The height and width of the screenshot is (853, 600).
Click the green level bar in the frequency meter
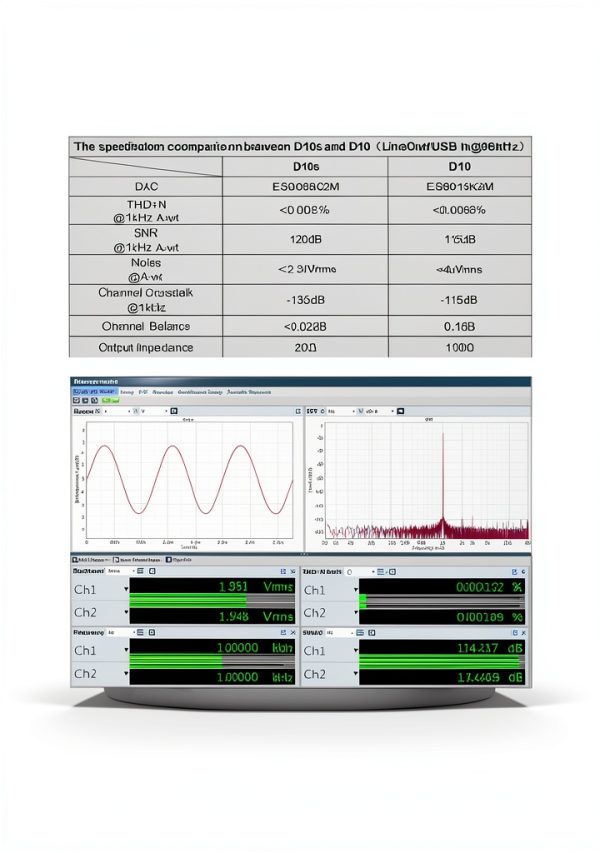click(x=176, y=662)
